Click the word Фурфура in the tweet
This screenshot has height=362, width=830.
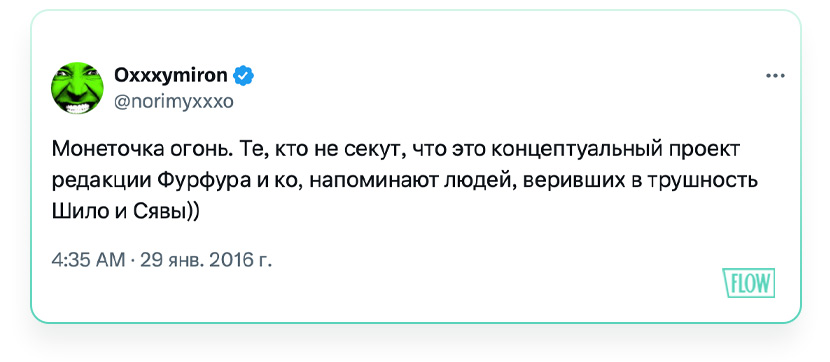204,181
